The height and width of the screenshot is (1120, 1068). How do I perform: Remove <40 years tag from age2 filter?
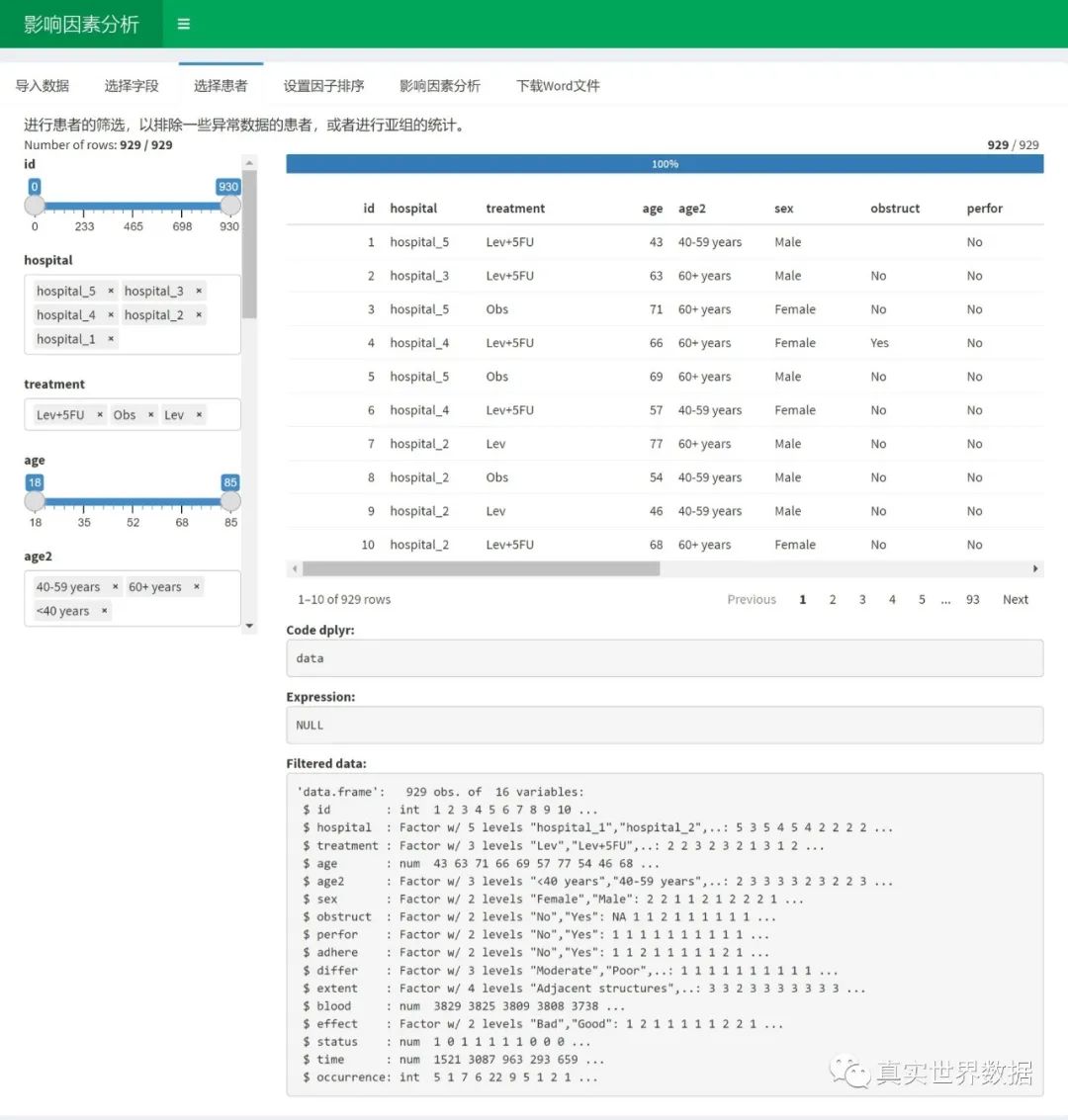pyautogui.click(x=104, y=612)
